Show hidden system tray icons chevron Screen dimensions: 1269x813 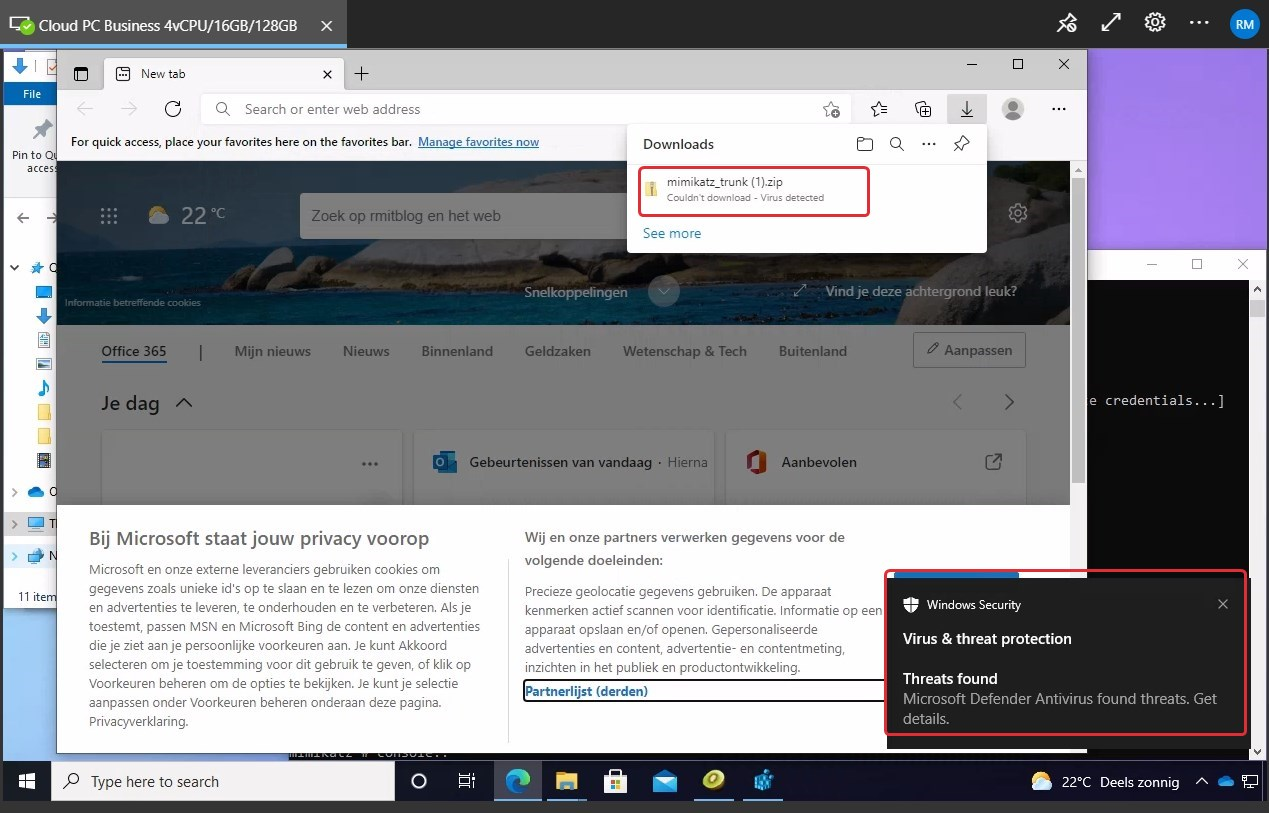pyautogui.click(x=1200, y=781)
